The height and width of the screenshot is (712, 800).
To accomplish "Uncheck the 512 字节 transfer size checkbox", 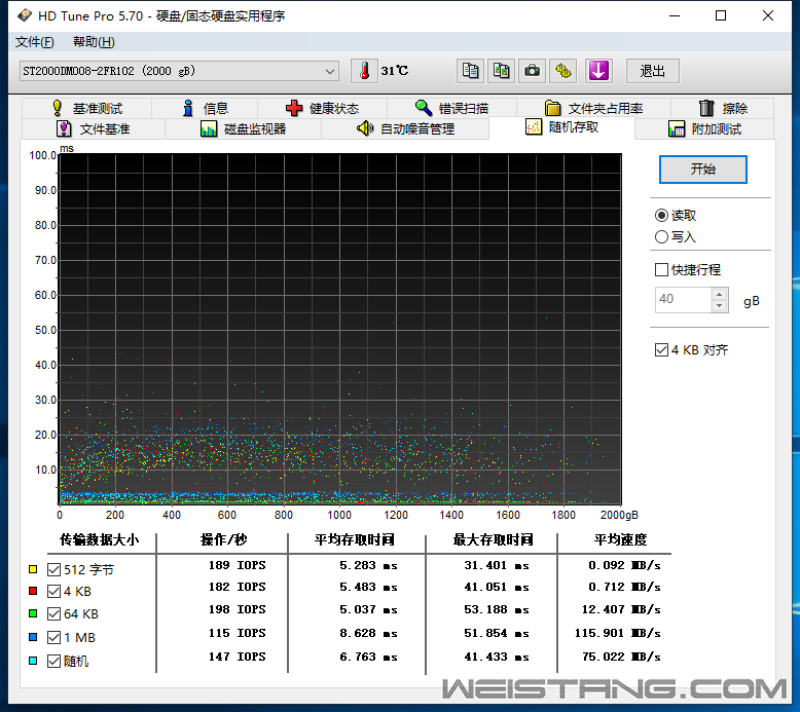I will point(54,570).
